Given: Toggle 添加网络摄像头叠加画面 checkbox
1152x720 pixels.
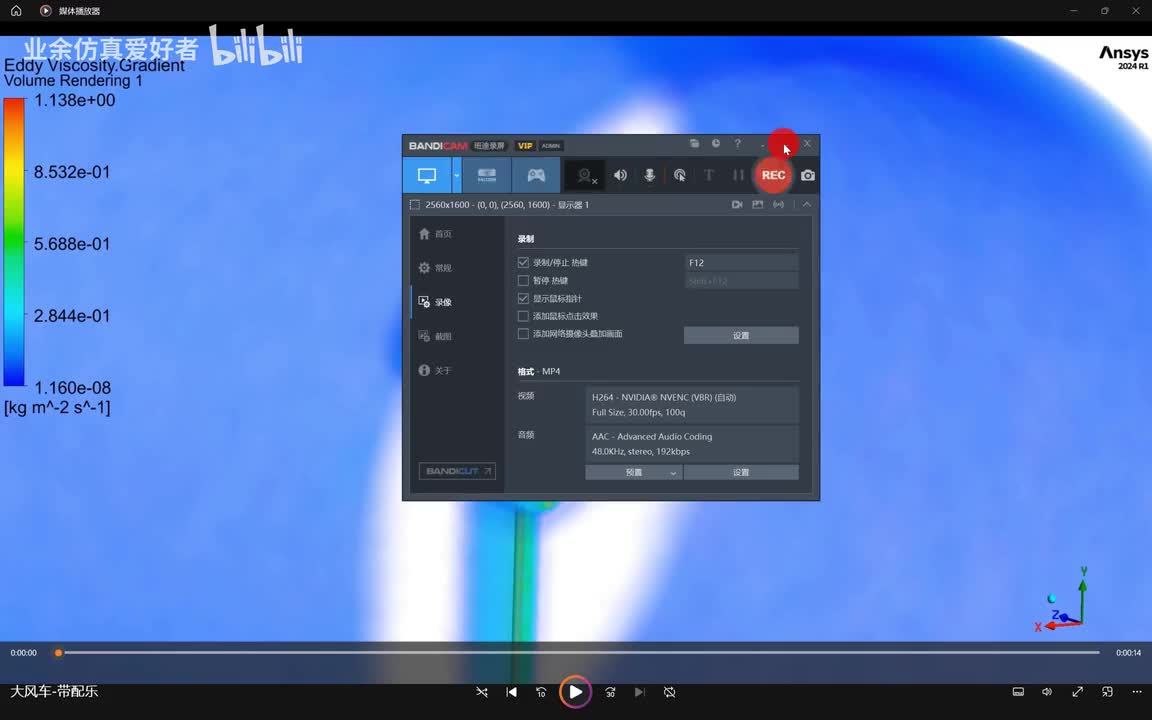Looking at the screenshot, I should click(x=523, y=334).
